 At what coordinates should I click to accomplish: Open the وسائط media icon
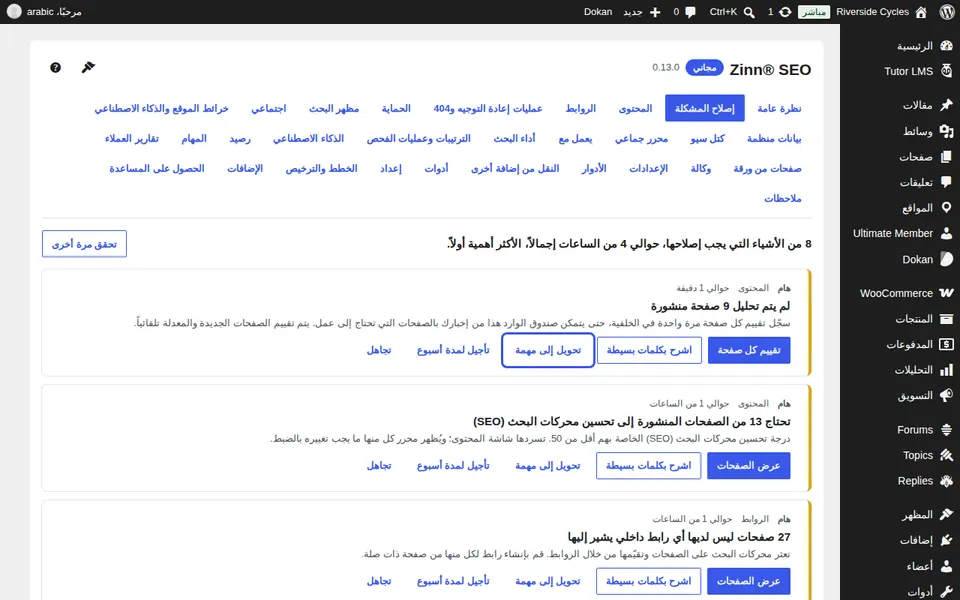[946, 131]
